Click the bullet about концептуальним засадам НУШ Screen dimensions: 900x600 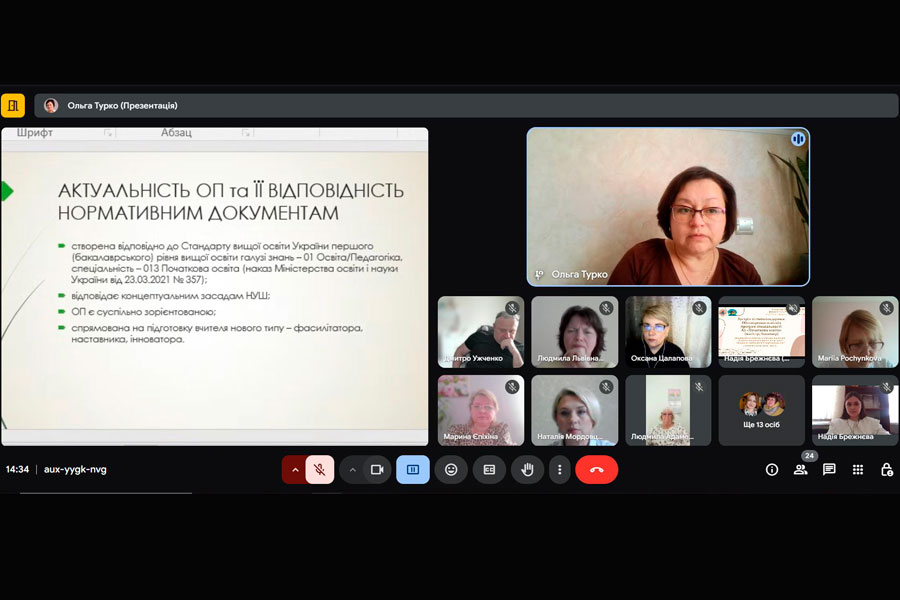[170, 296]
